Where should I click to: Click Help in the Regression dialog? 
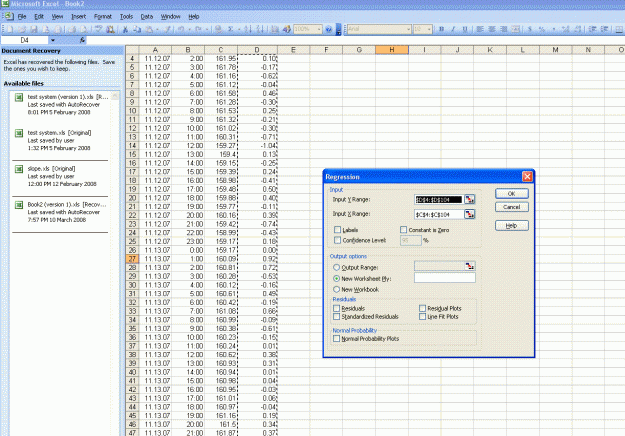click(512, 226)
